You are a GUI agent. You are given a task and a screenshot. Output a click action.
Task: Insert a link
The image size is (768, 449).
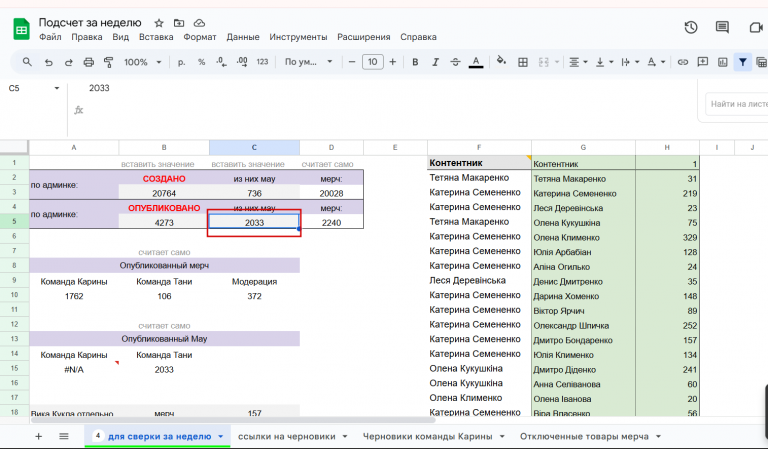tap(683, 62)
